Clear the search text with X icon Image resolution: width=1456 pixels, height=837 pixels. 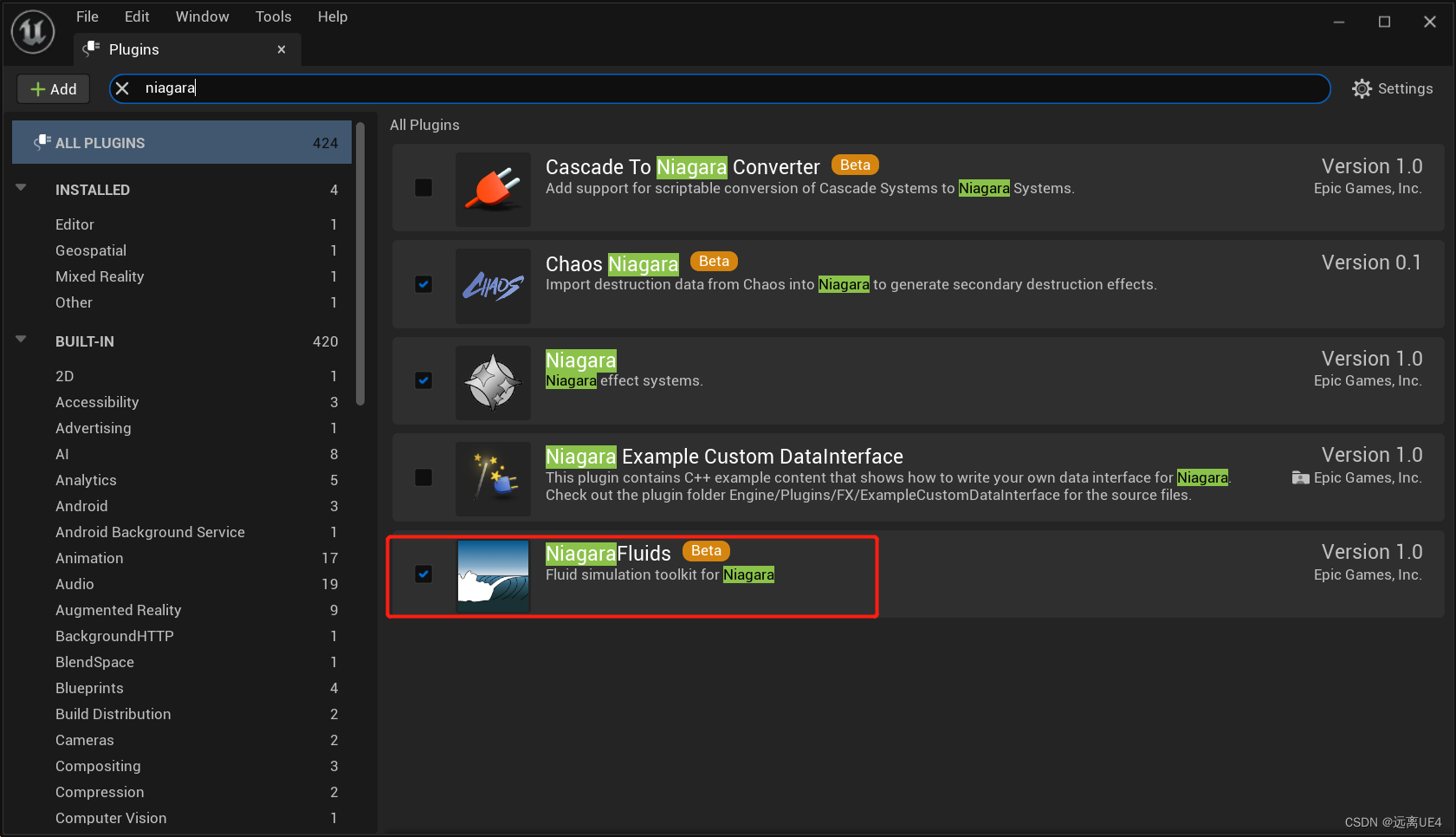click(122, 88)
